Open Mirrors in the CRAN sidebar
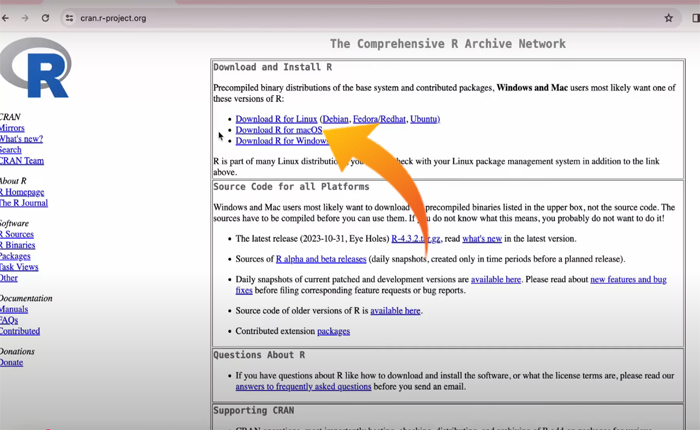This screenshot has height=430, width=700. [x=12, y=128]
